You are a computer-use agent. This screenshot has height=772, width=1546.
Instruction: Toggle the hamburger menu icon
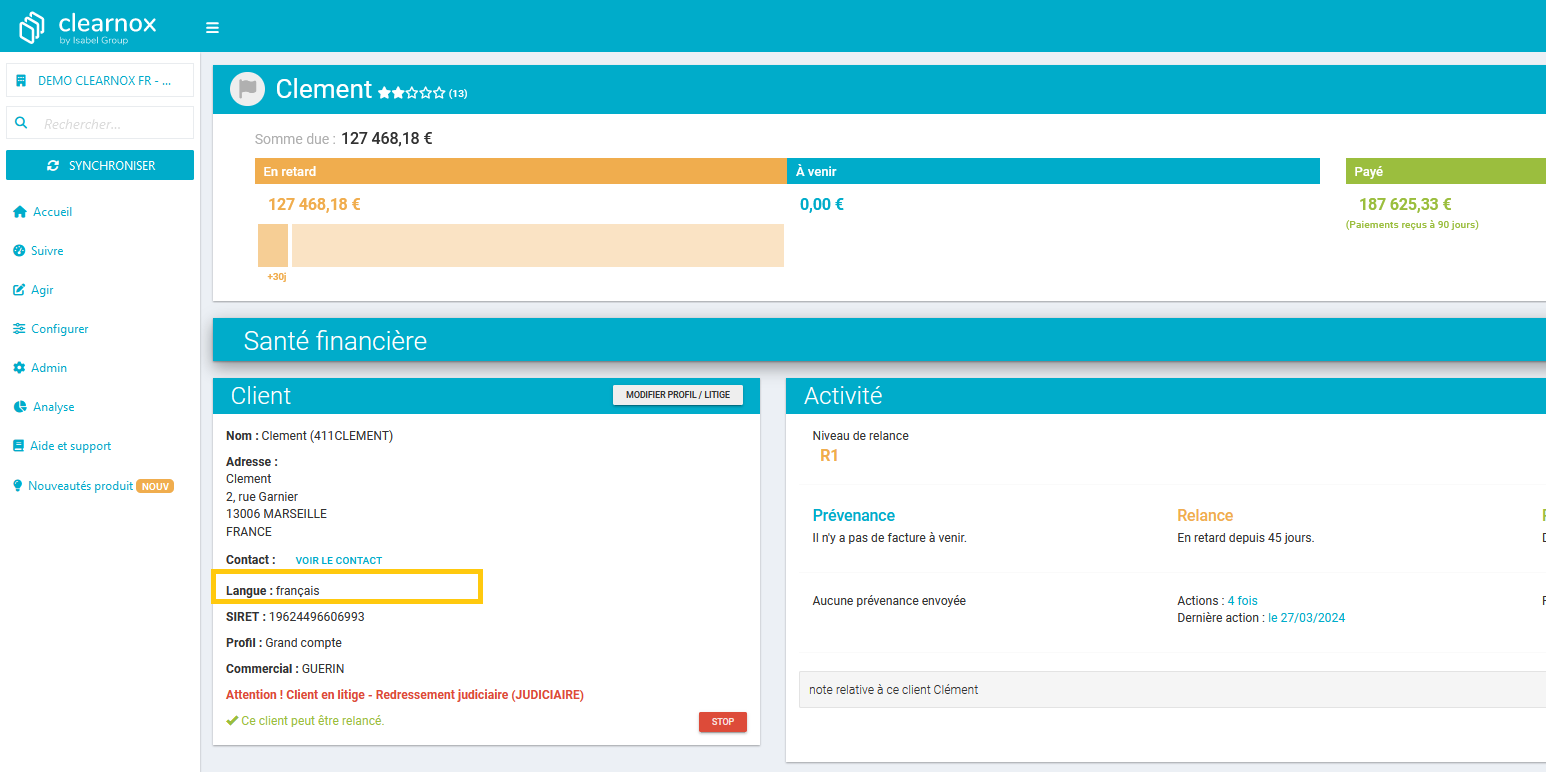212,28
